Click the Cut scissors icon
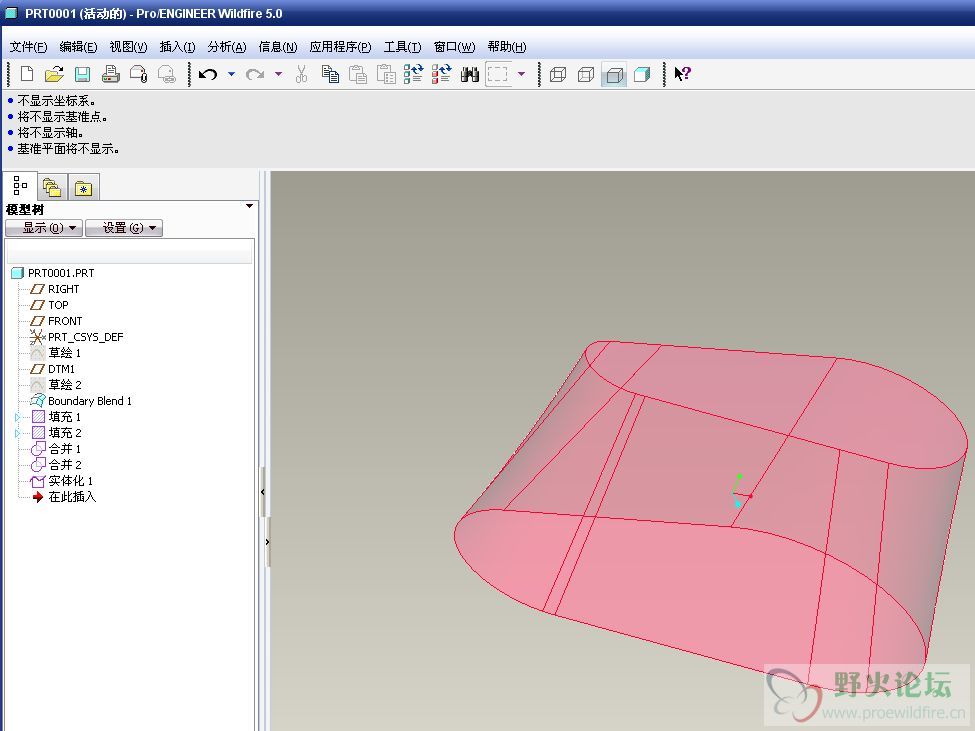This screenshot has width=975, height=731. (x=302, y=74)
